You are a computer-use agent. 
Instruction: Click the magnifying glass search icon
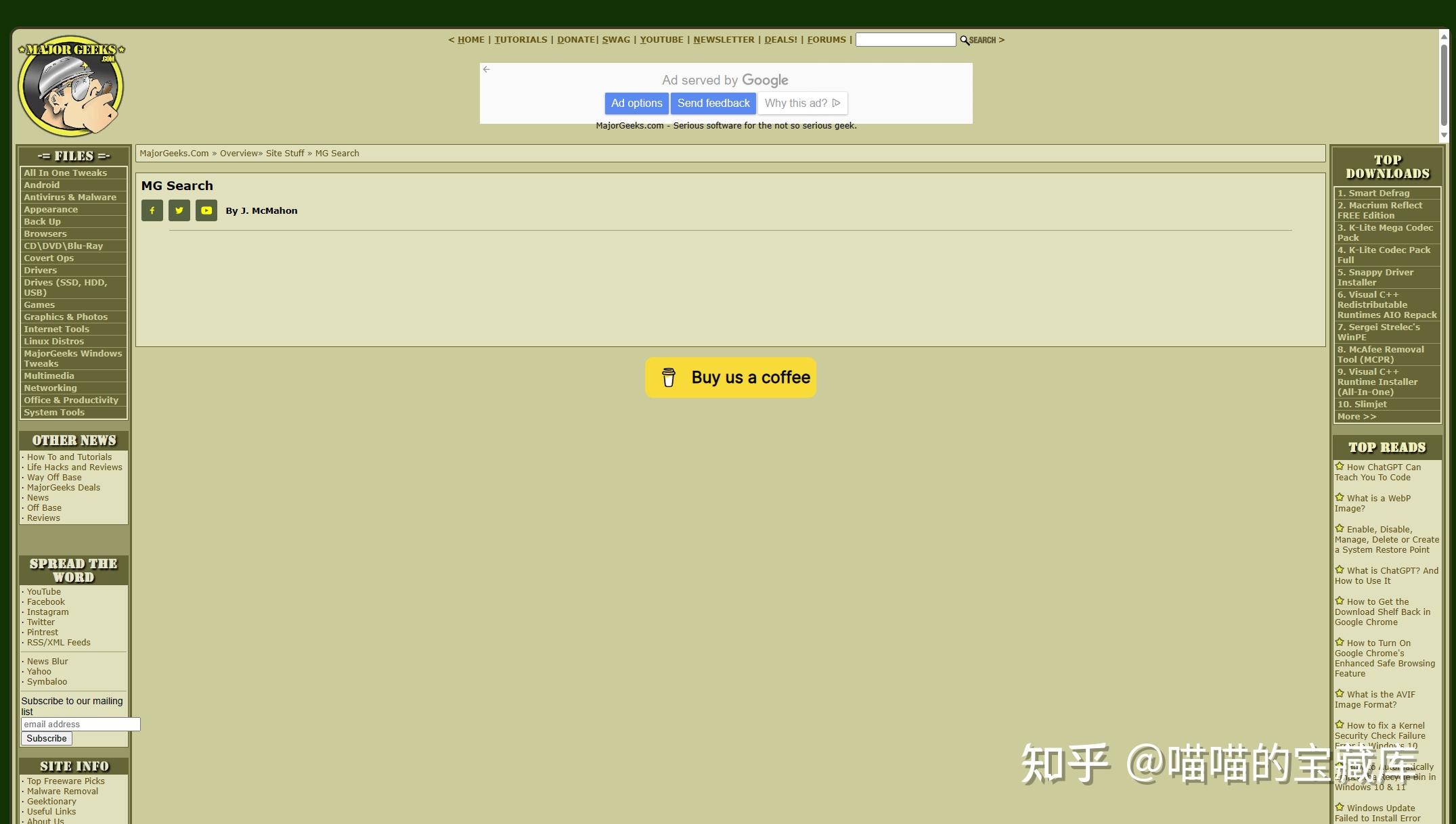(x=965, y=40)
